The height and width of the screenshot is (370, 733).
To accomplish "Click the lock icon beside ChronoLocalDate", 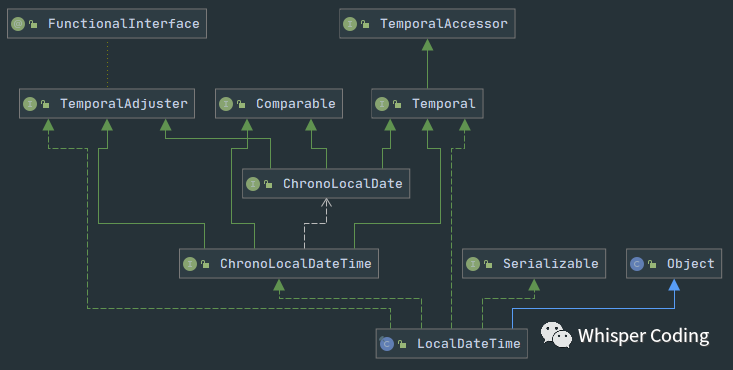I will point(268,184).
